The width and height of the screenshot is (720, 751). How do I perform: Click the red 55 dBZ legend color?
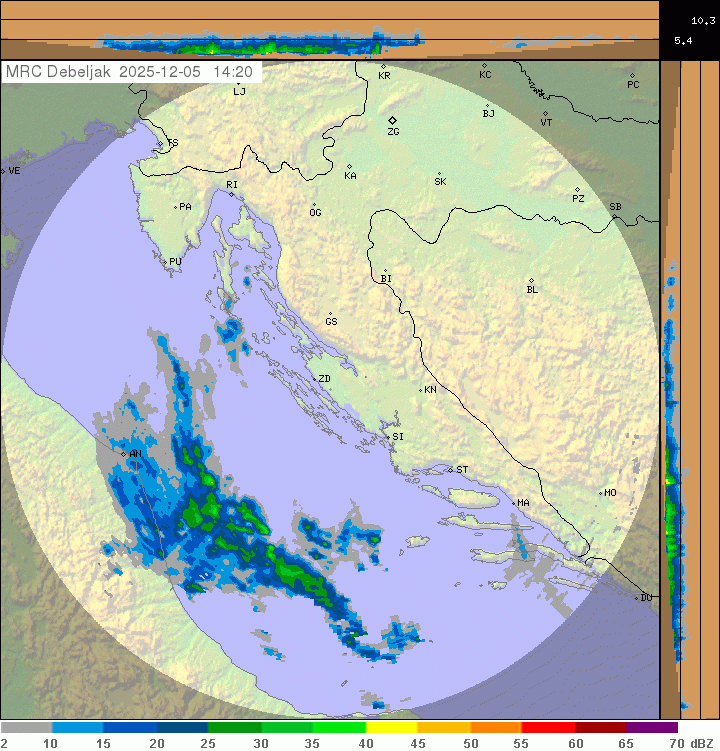point(548,728)
